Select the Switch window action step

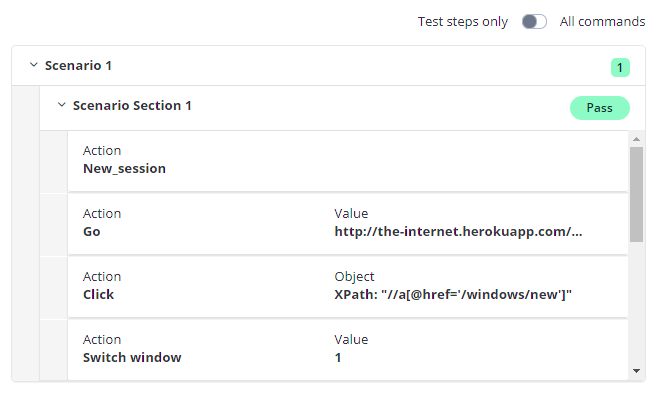click(348, 350)
